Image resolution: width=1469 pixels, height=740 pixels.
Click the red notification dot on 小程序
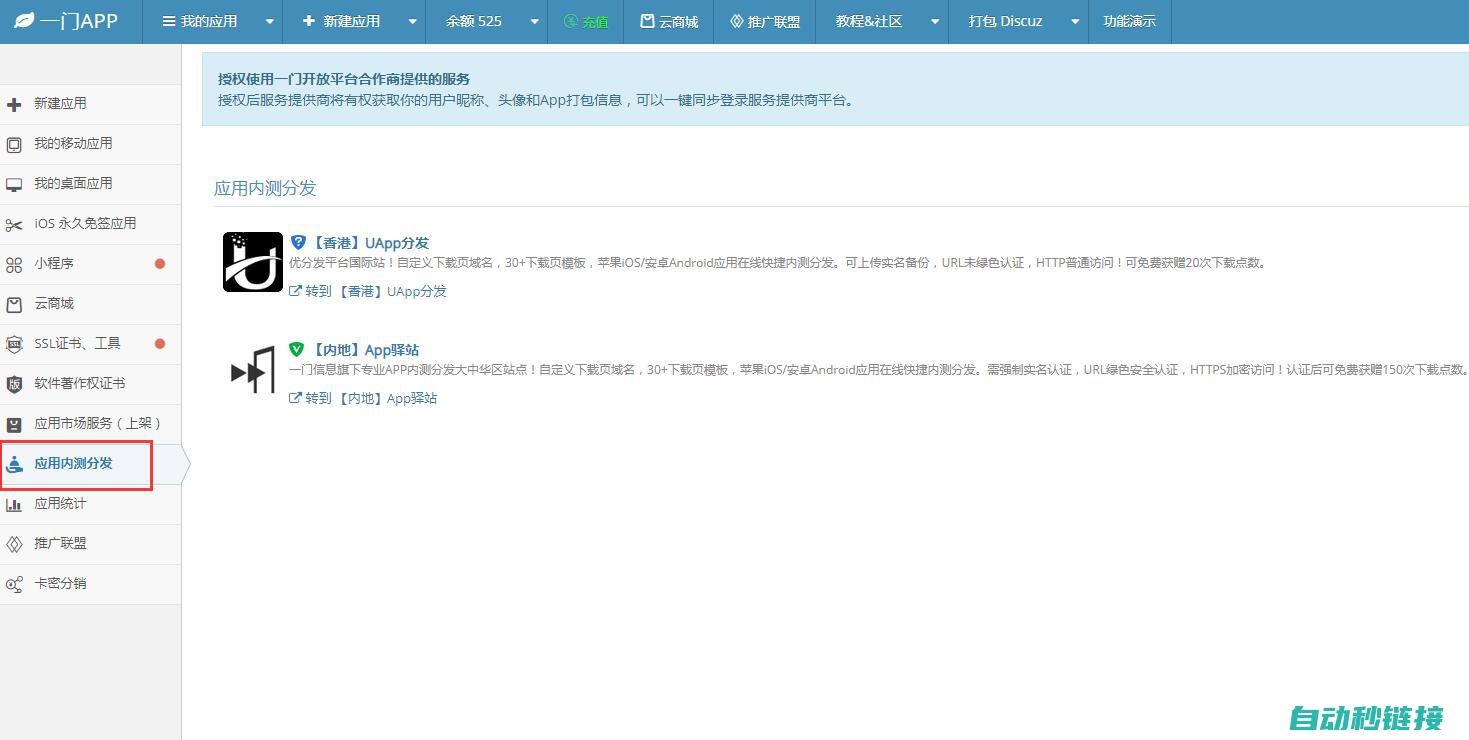(x=160, y=264)
